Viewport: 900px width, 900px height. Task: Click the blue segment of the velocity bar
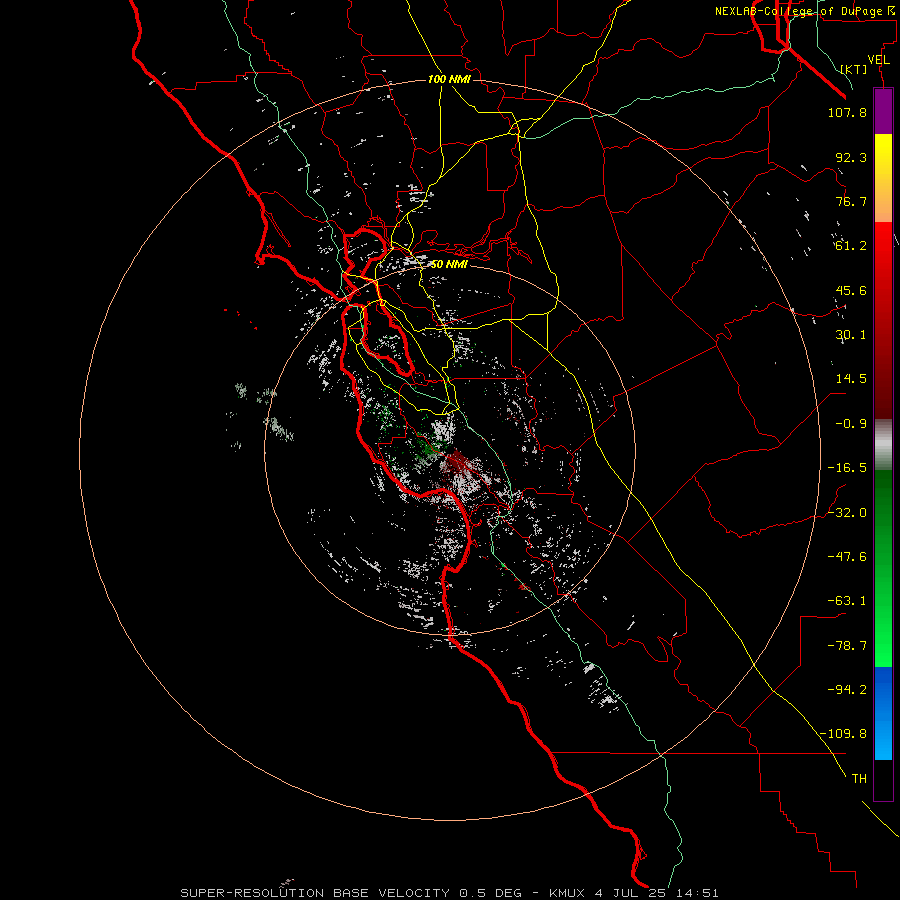coord(883,713)
